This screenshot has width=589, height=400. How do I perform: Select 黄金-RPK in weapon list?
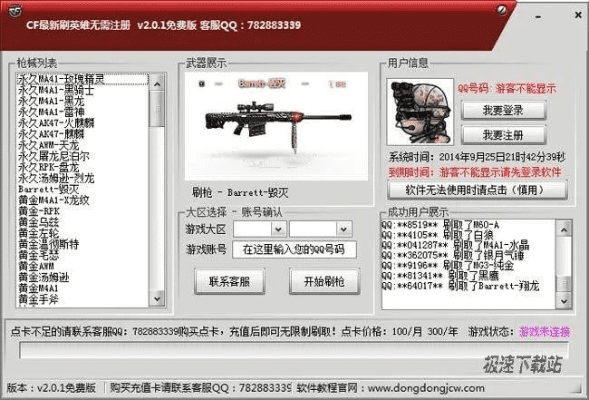point(39,211)
